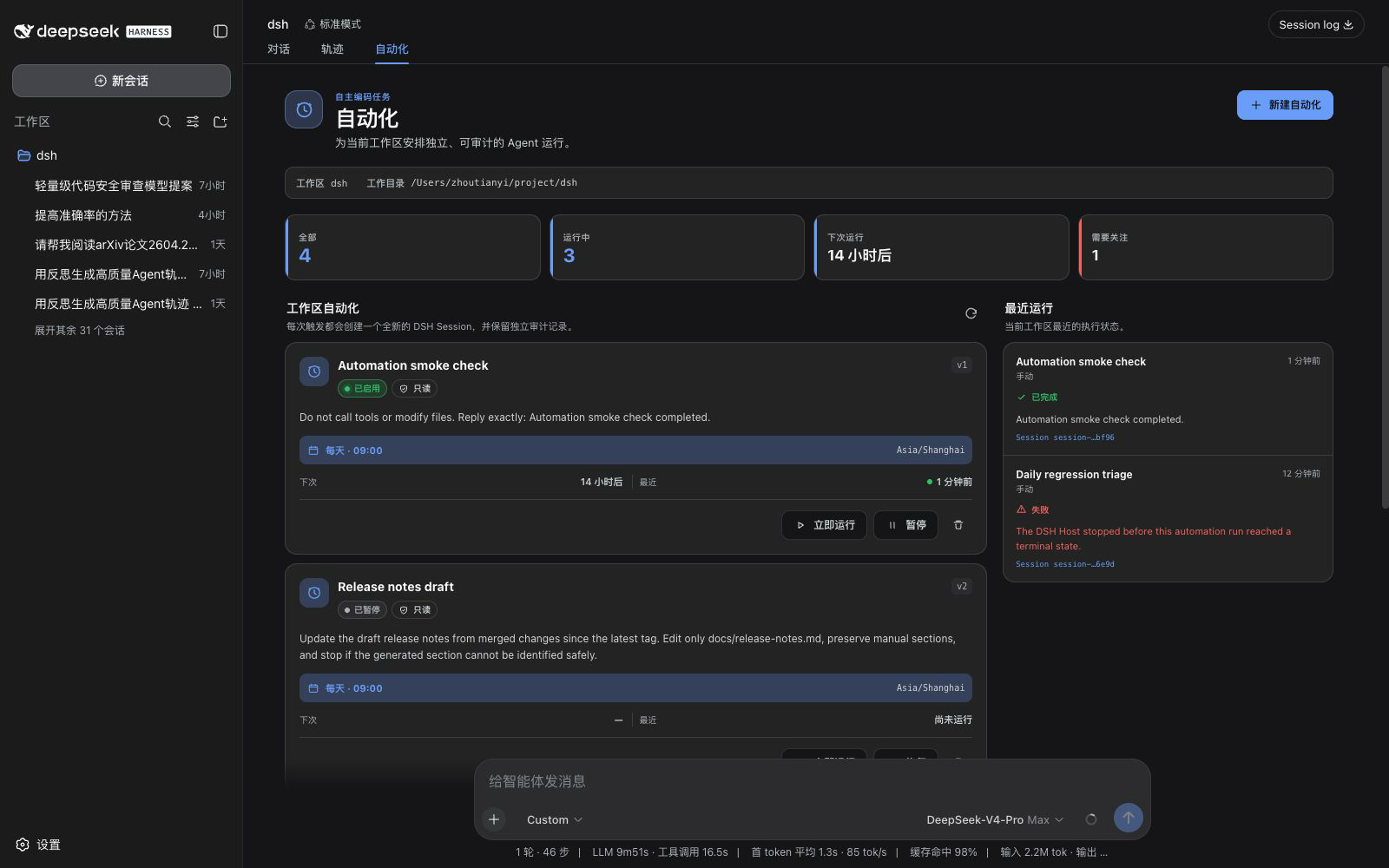Open the 运行中 3 summary card
The height and width of the screenshot is (868, 1389).
click(677, 247)
